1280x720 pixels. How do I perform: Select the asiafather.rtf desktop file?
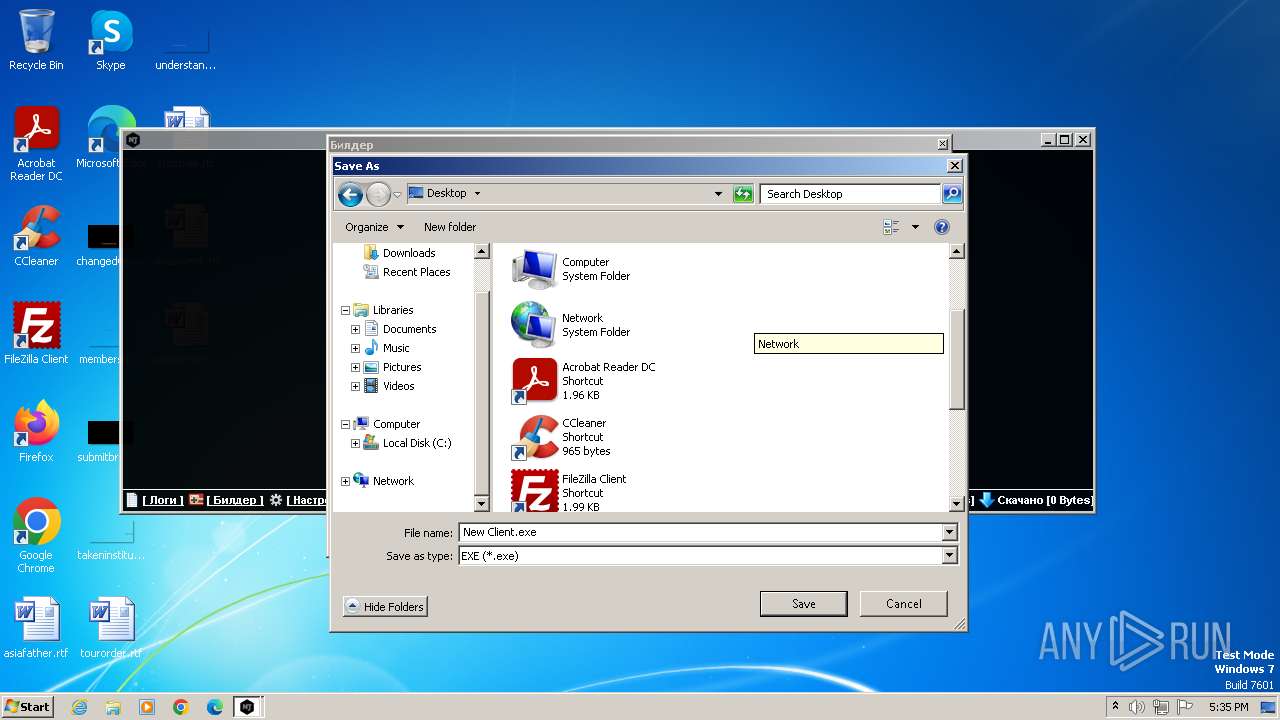coord(36,628)
